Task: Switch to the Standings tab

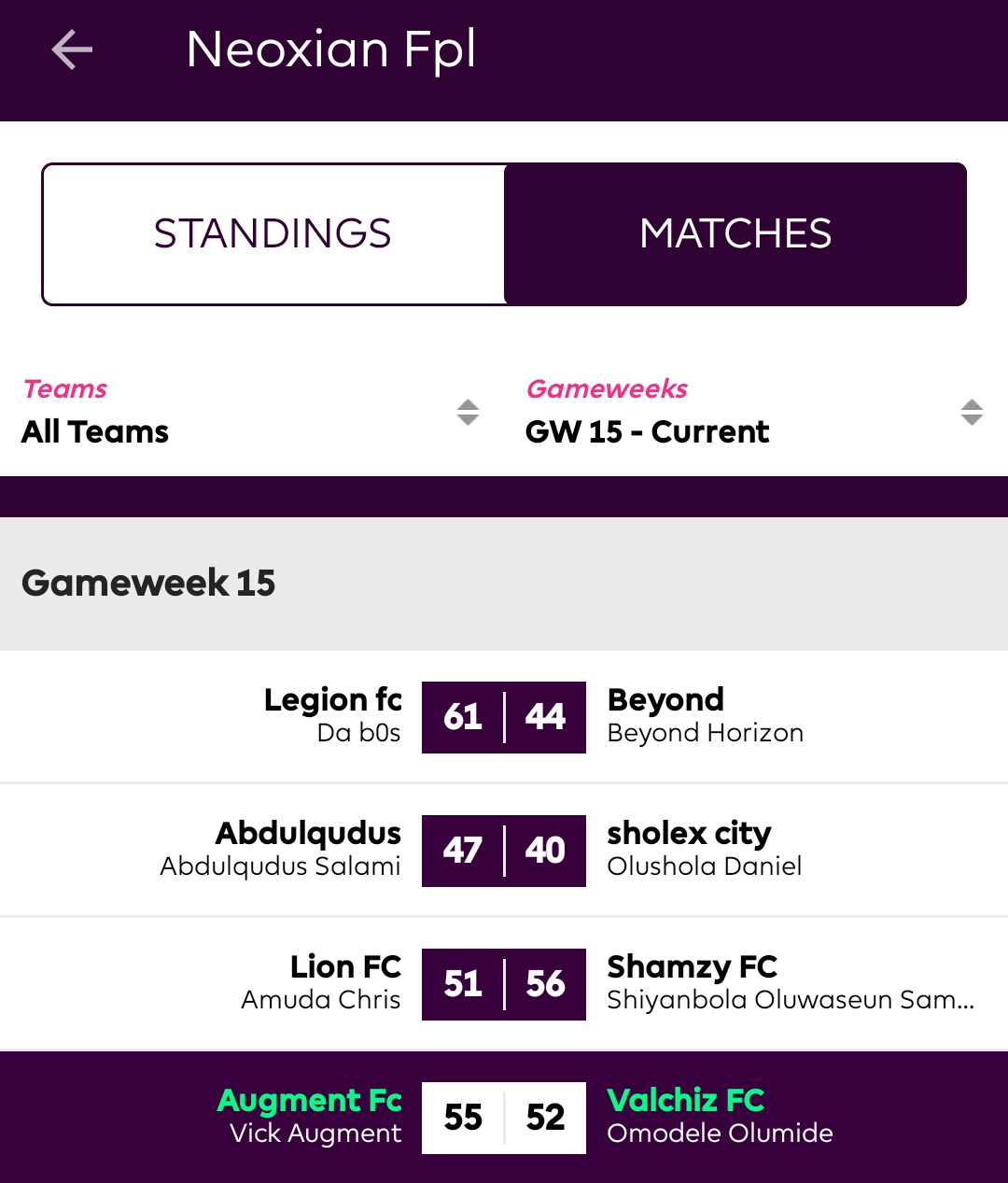Action: click(273, 233)
